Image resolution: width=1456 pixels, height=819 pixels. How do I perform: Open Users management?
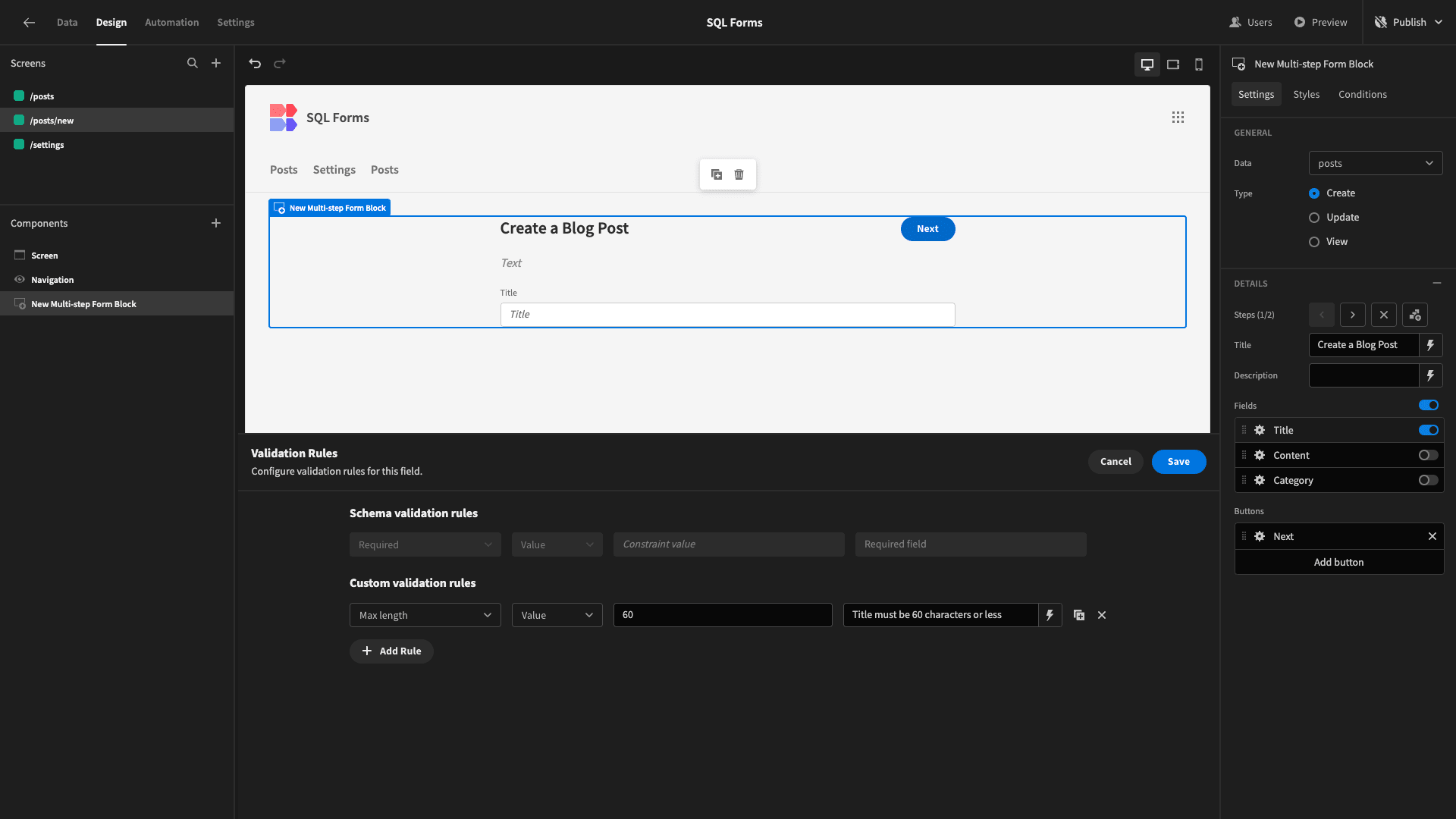point(1251,23)
